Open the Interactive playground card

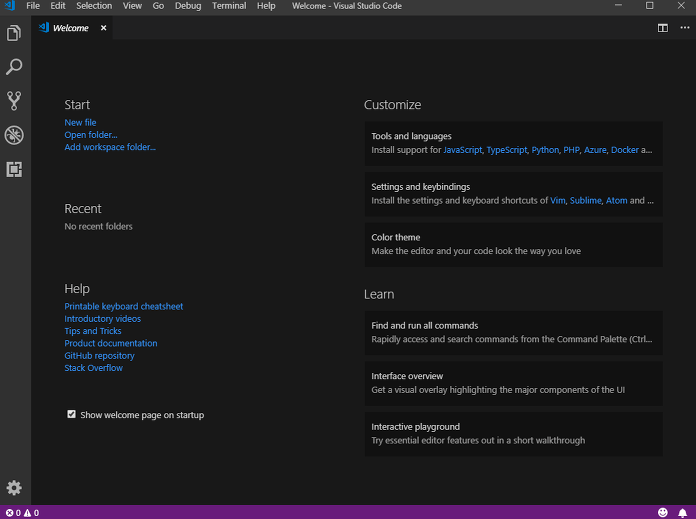(x=514, y=434)
